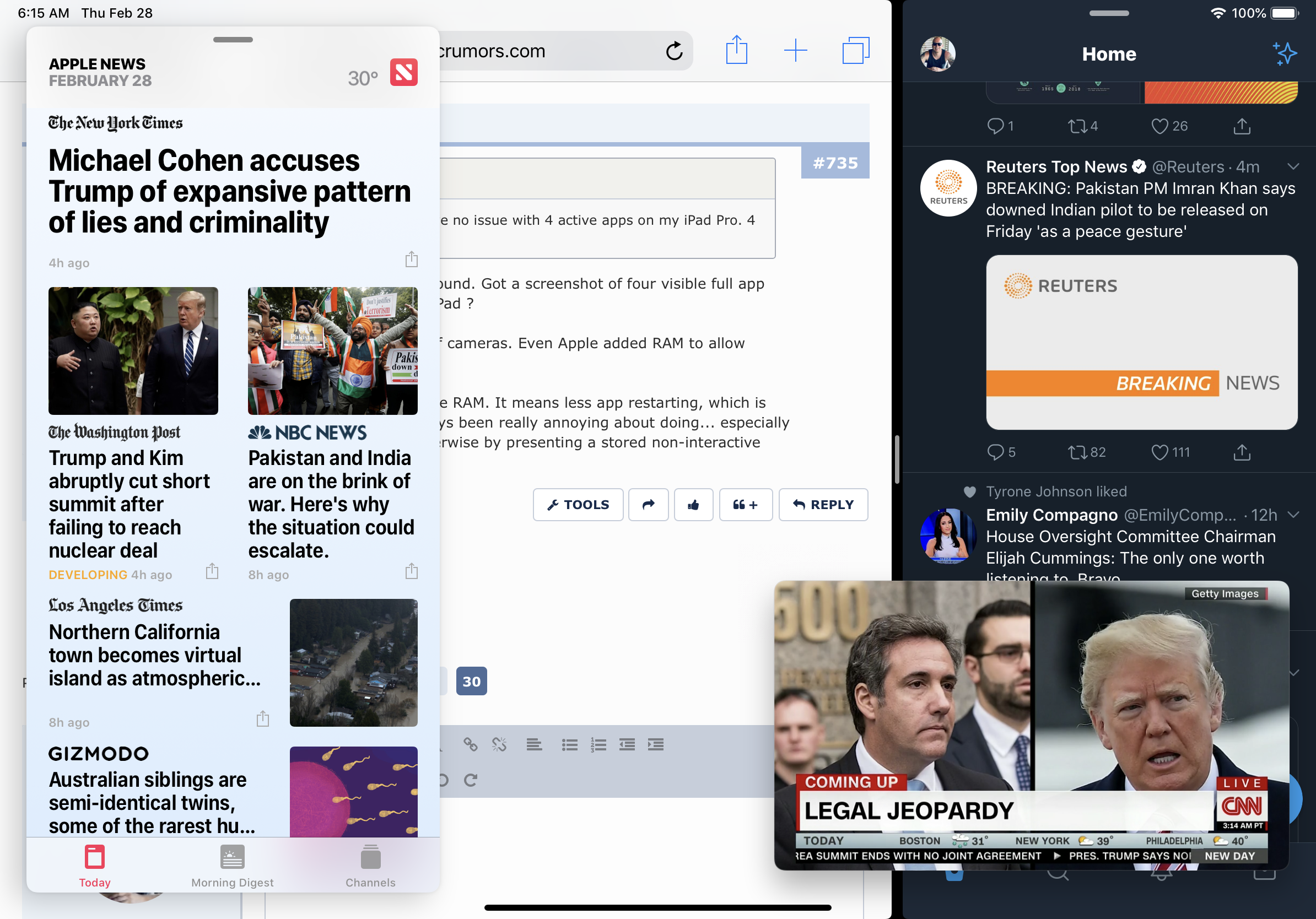Open Safari share sheet
This screenshot has height=919, width=1316.
click(x=736, y=50)
